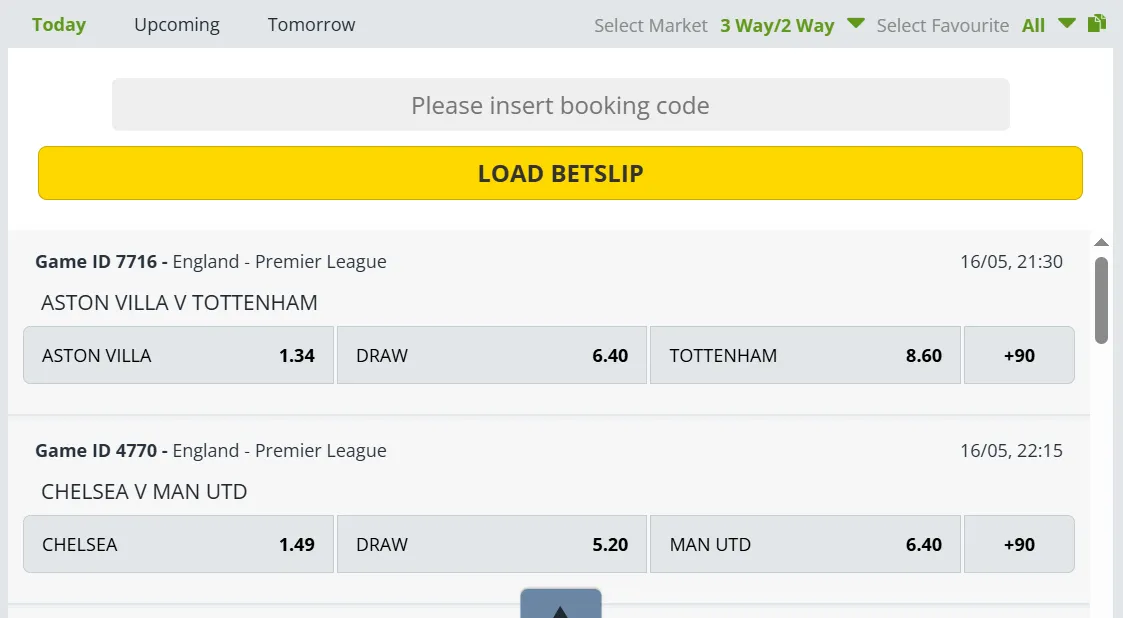Open the Select Market dropdown arrow
1123x618 pixels.
pos(855,23)
